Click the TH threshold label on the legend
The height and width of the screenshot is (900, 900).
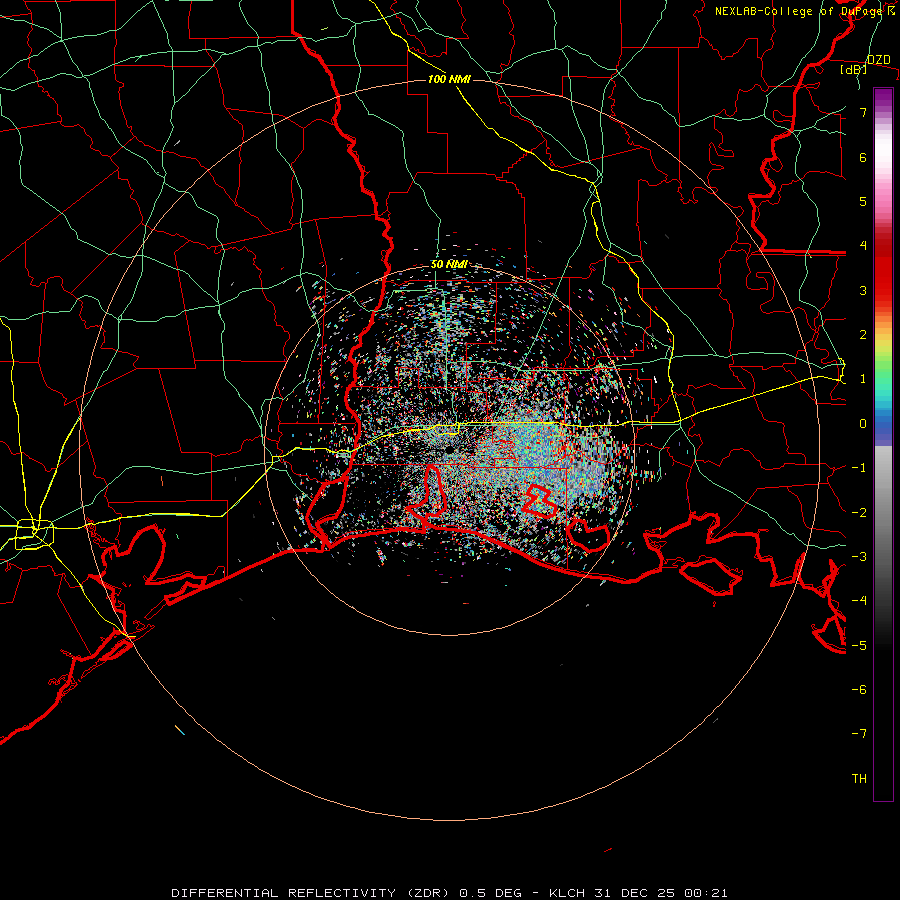click(x=859, y=778)
